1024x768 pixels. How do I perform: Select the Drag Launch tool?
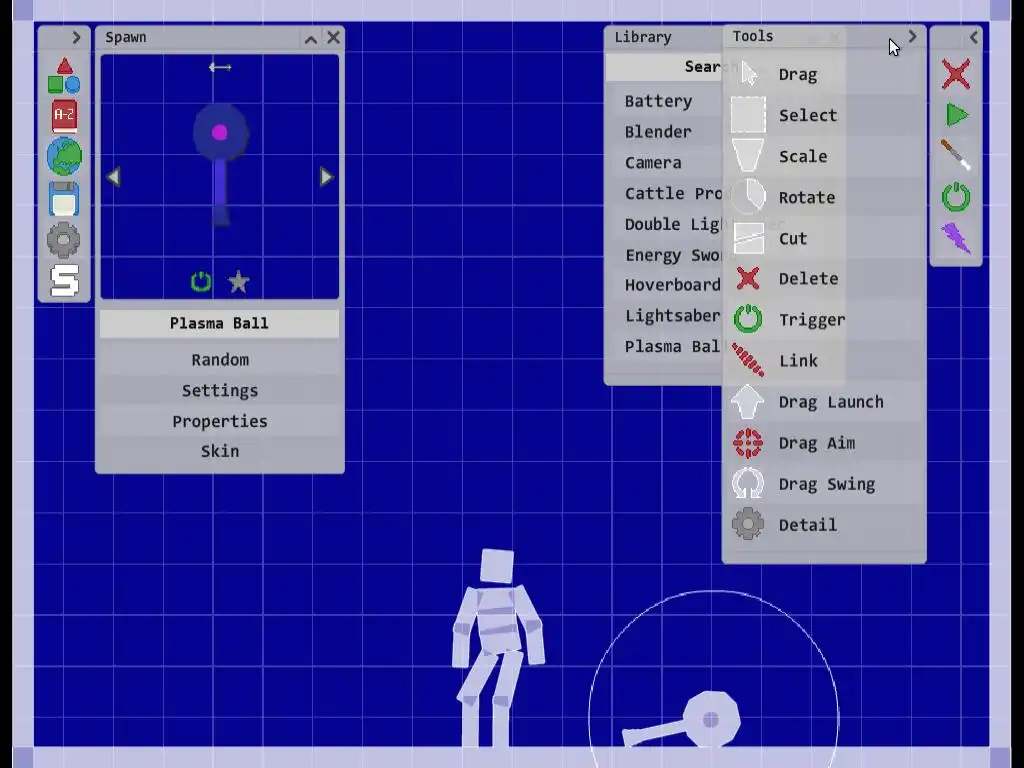click(824, 402)
